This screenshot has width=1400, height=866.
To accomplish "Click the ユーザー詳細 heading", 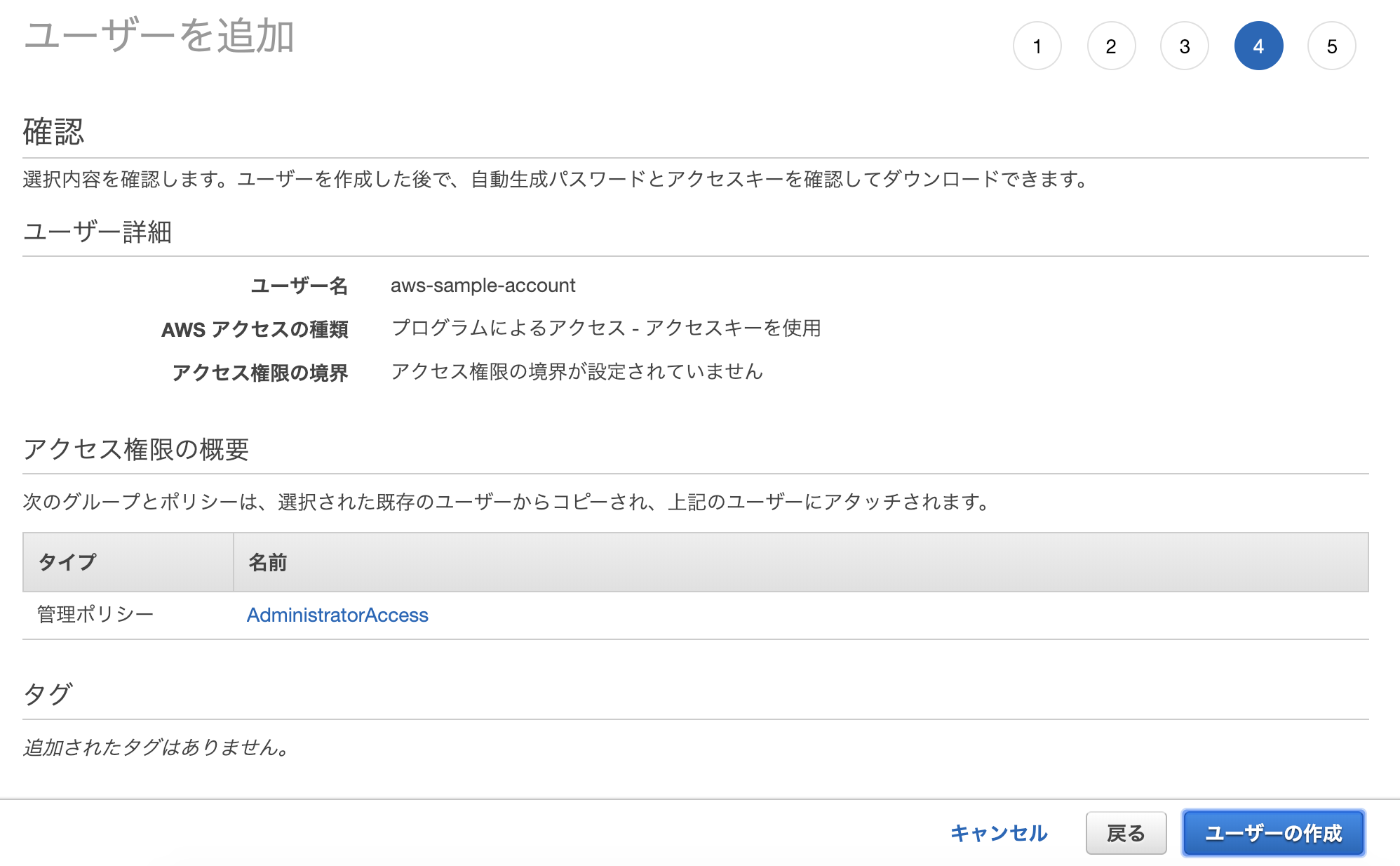I will point(97,232).
